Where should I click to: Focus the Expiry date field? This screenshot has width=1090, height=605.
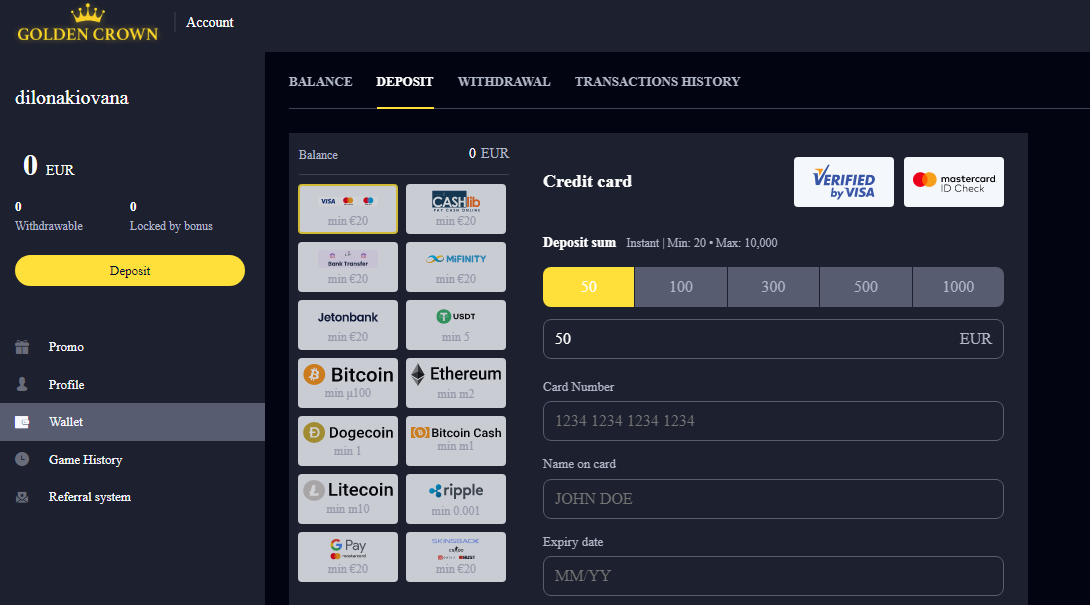point(773,576)
